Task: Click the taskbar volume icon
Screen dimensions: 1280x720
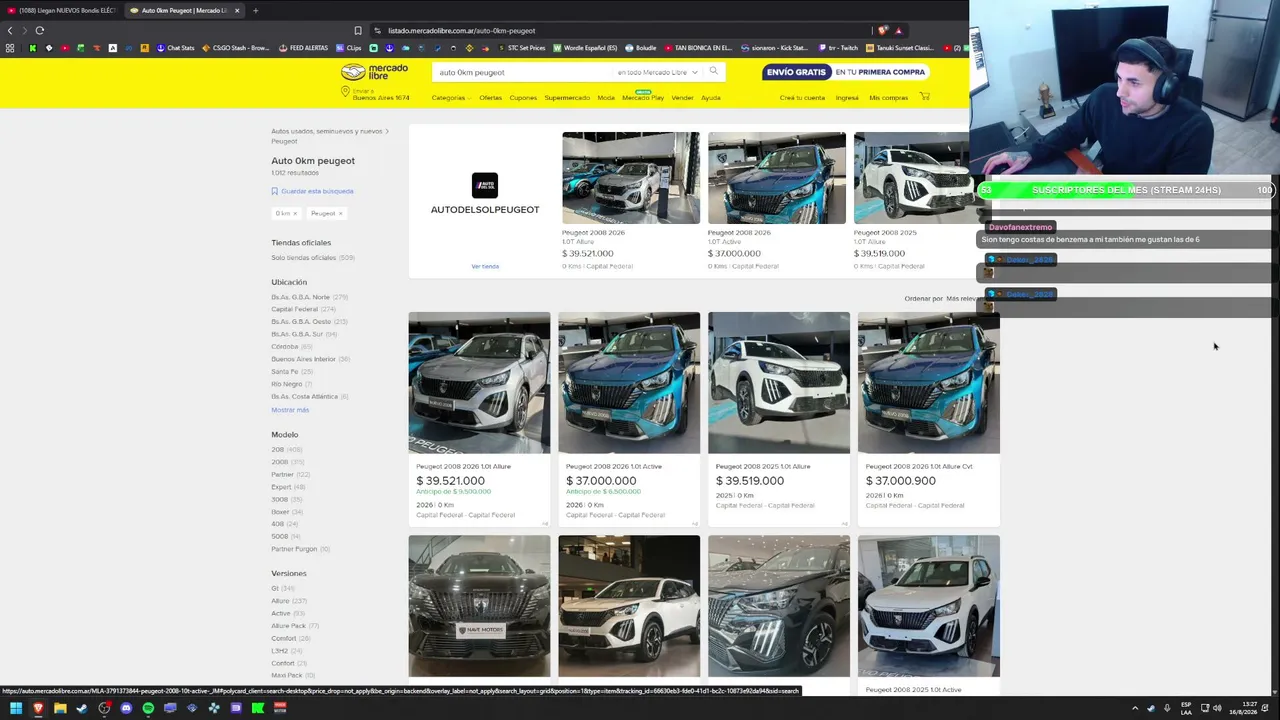Action: 1217,708
